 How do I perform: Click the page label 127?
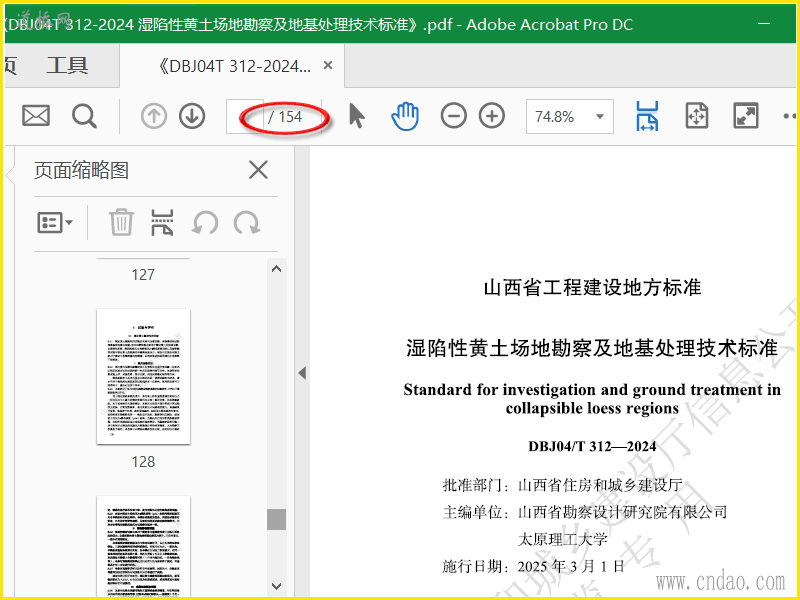tap(143, 275)
